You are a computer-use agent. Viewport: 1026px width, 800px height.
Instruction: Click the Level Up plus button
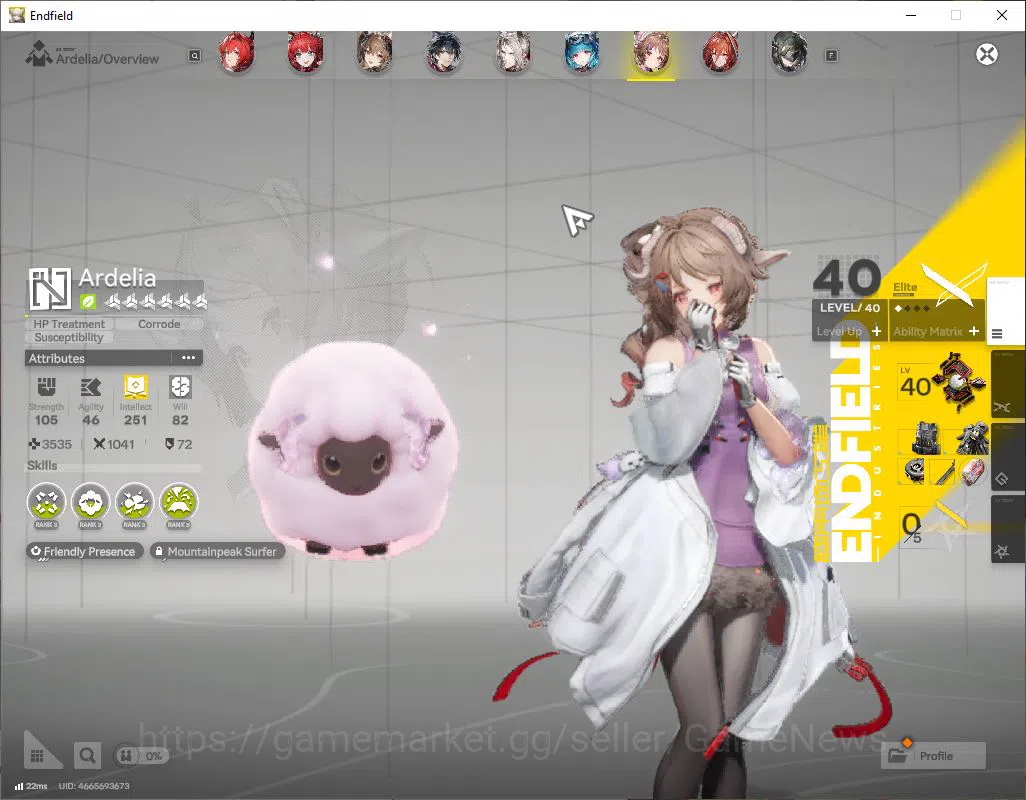pos(876,332)
